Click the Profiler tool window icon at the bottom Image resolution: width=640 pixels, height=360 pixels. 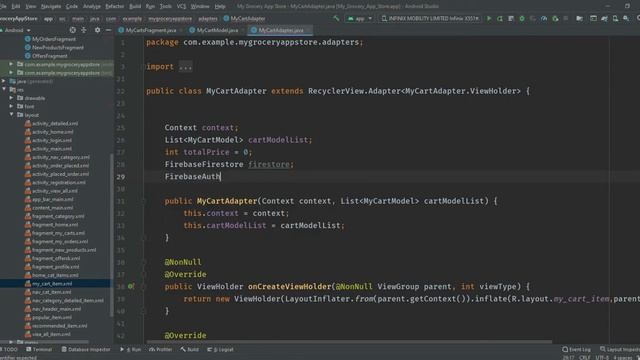click(x=152, y=349)
